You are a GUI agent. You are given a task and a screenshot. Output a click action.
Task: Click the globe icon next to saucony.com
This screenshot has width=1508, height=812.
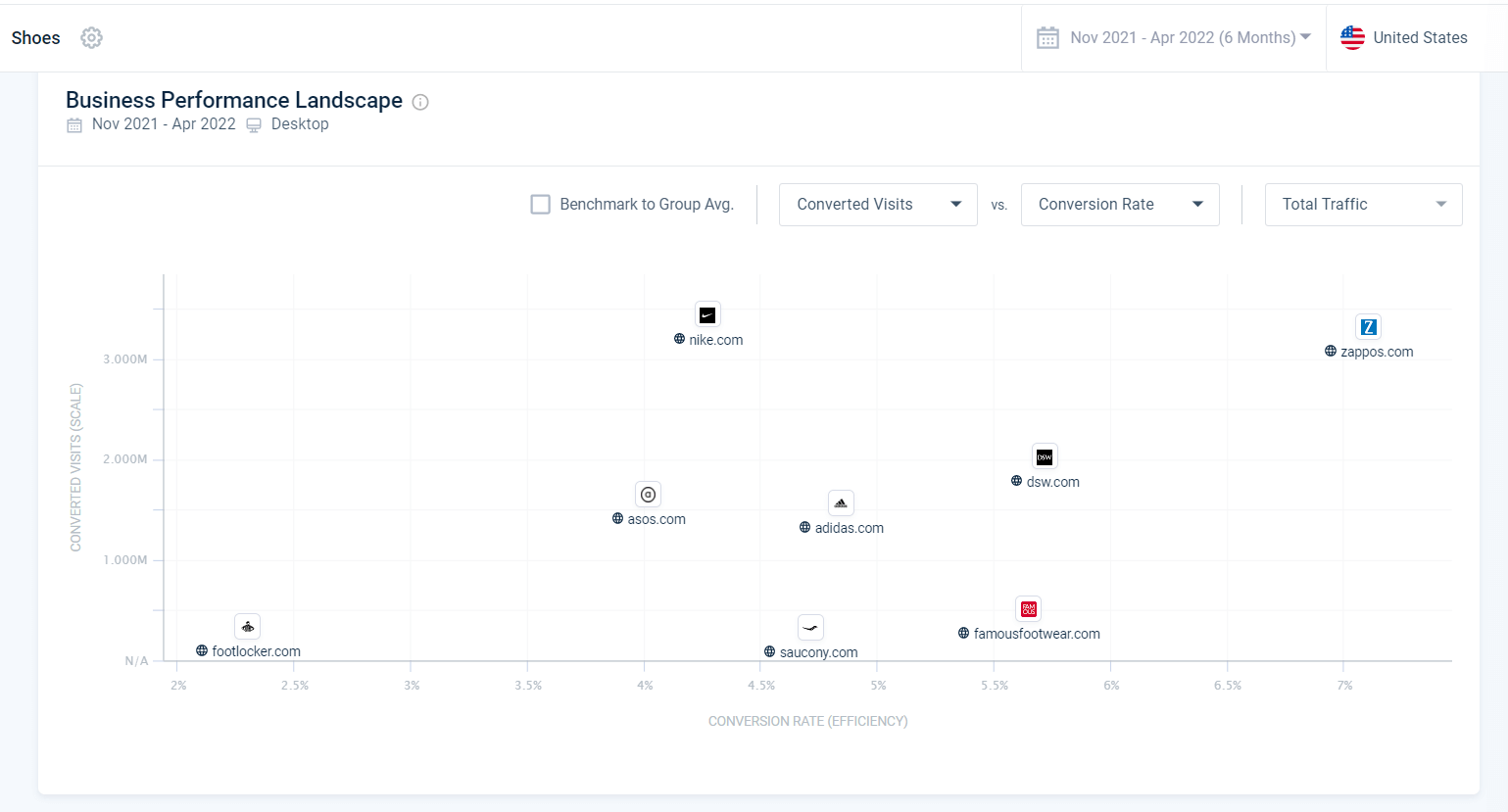tap(769, 651)
